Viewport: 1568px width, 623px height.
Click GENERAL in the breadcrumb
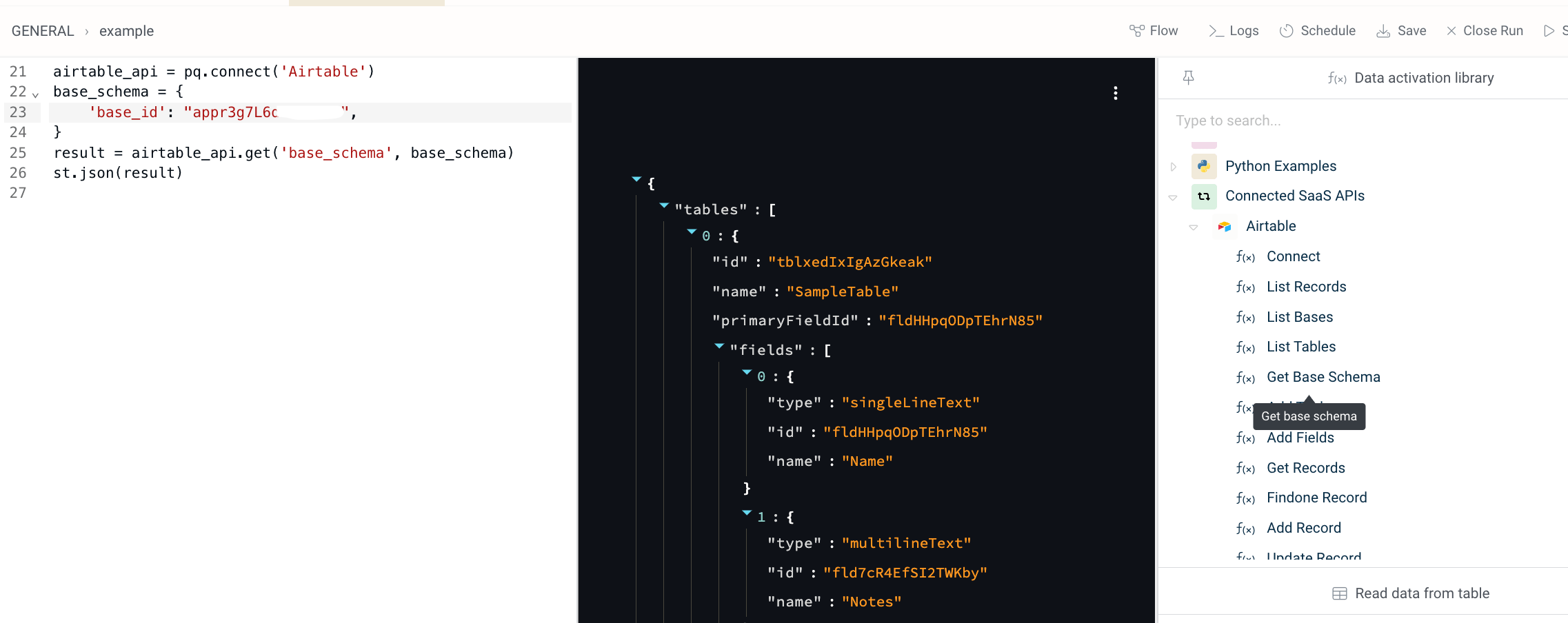(x=43, y=31)
